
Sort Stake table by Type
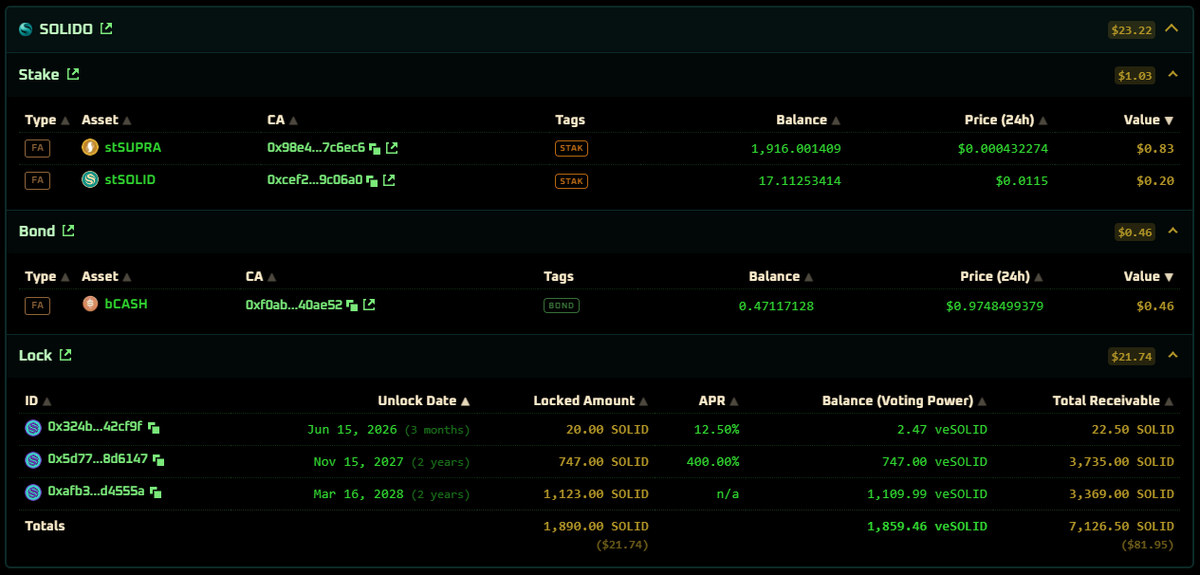pos(47,120)
